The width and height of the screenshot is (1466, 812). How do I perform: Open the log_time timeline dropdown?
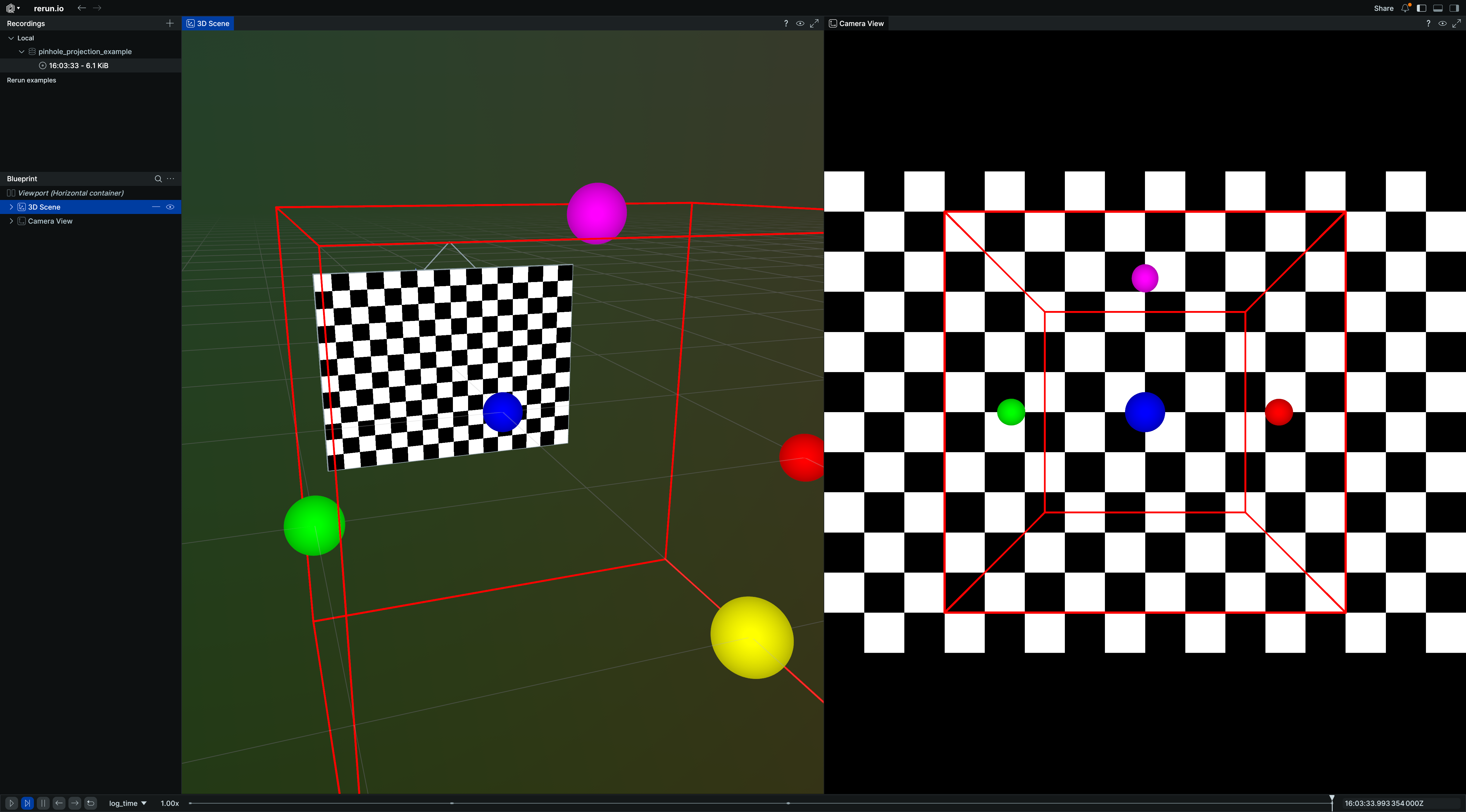(127, 803)
